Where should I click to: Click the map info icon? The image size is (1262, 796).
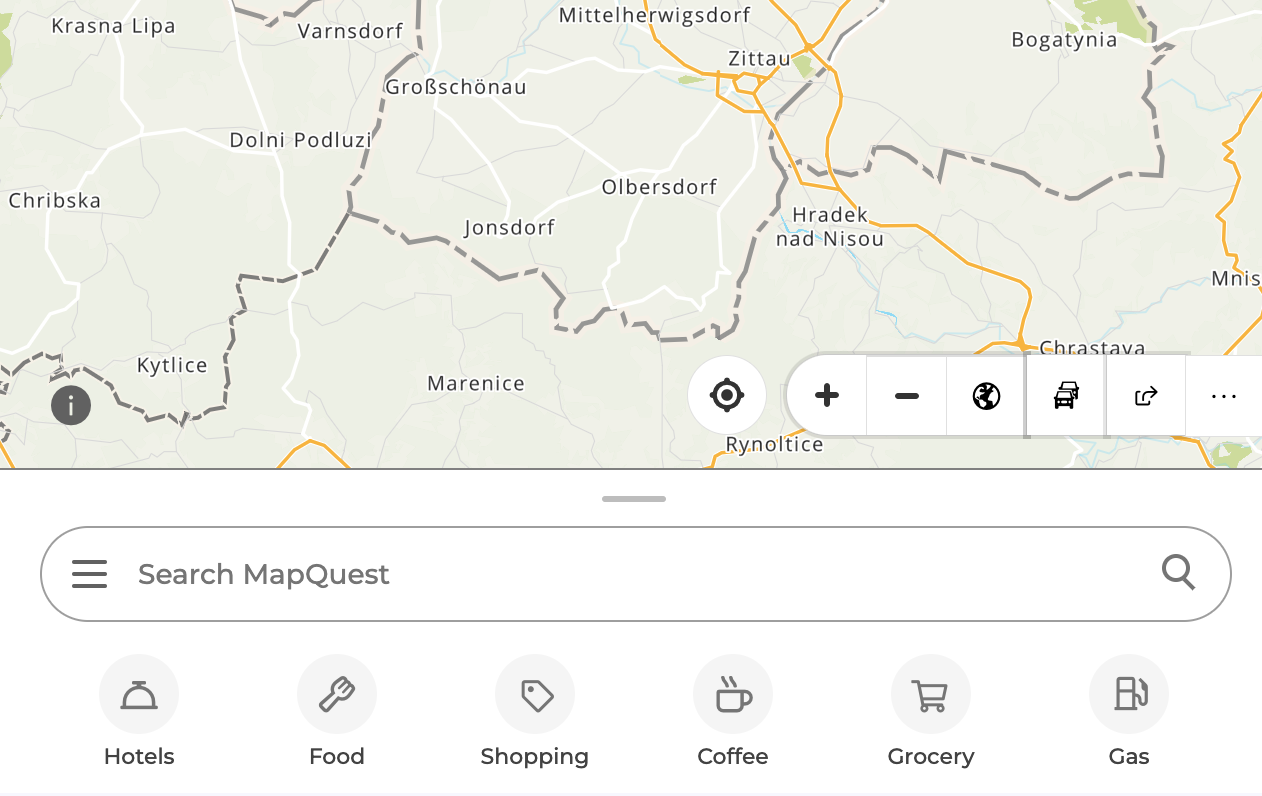(x=71, y=405)
